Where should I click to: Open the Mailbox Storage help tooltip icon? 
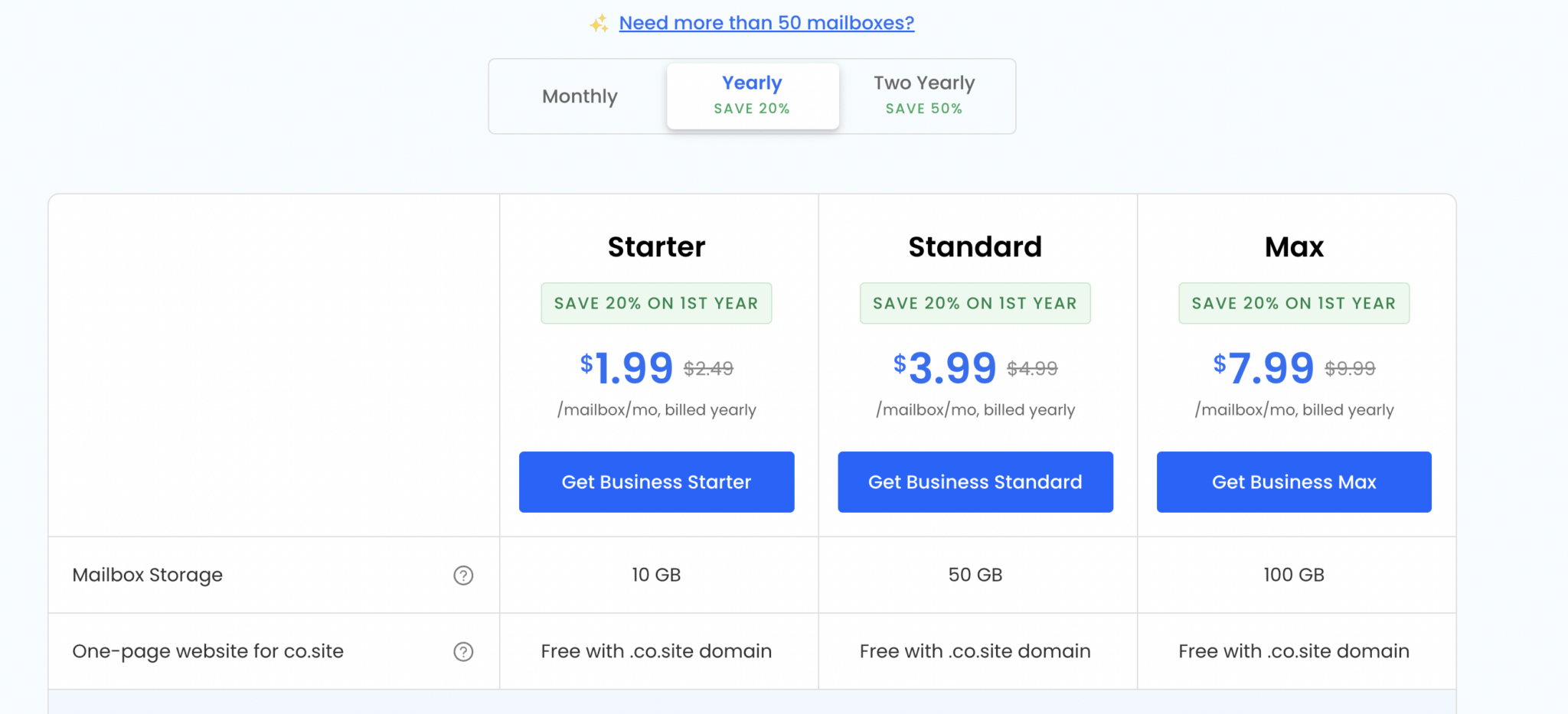coord(463,575)
